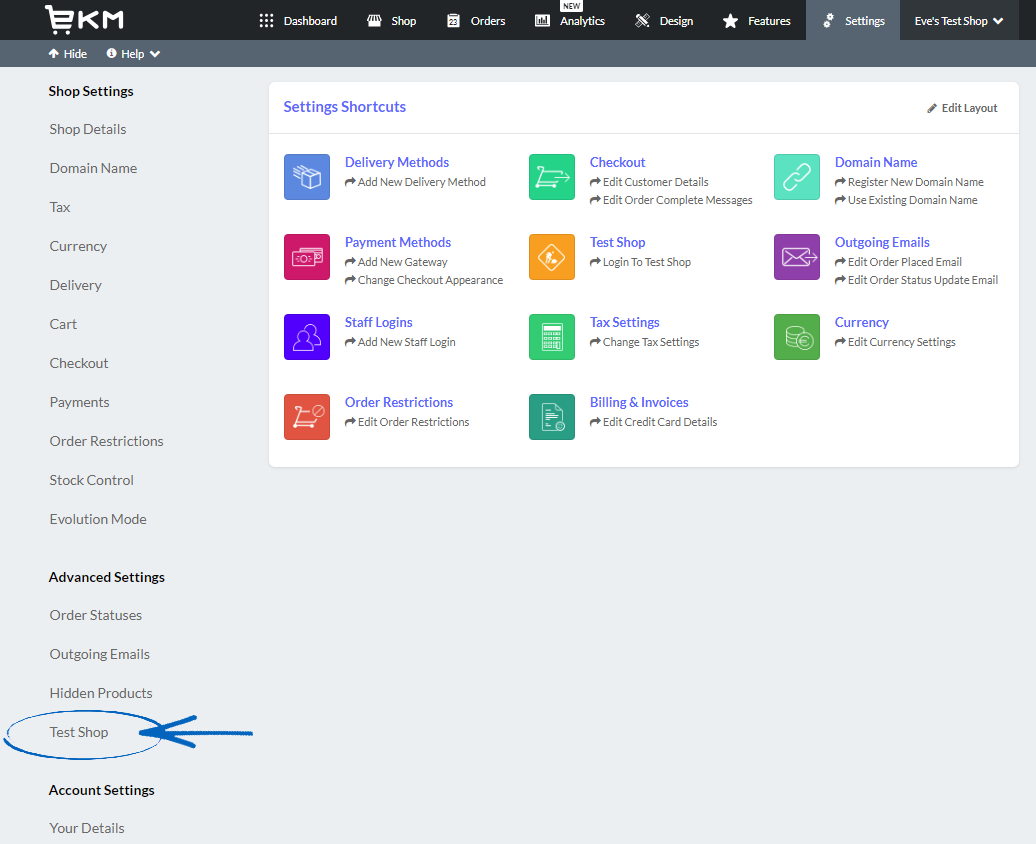This screenshot has width=1036, height=844.
Task: Click Login To Test Shop link
Action: coord(640,262)
